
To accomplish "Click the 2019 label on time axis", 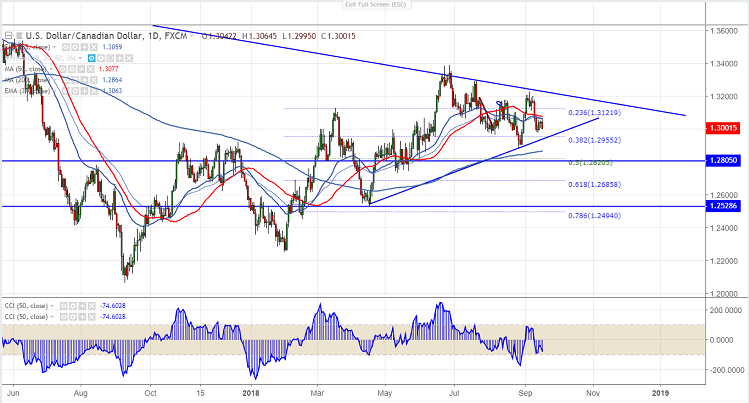I will (x=661, y=393).
